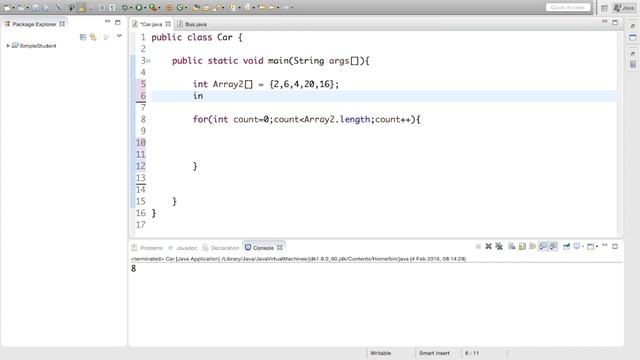Maximize the editor area
Screen dimensions: 640x360
tap(615, 22)
